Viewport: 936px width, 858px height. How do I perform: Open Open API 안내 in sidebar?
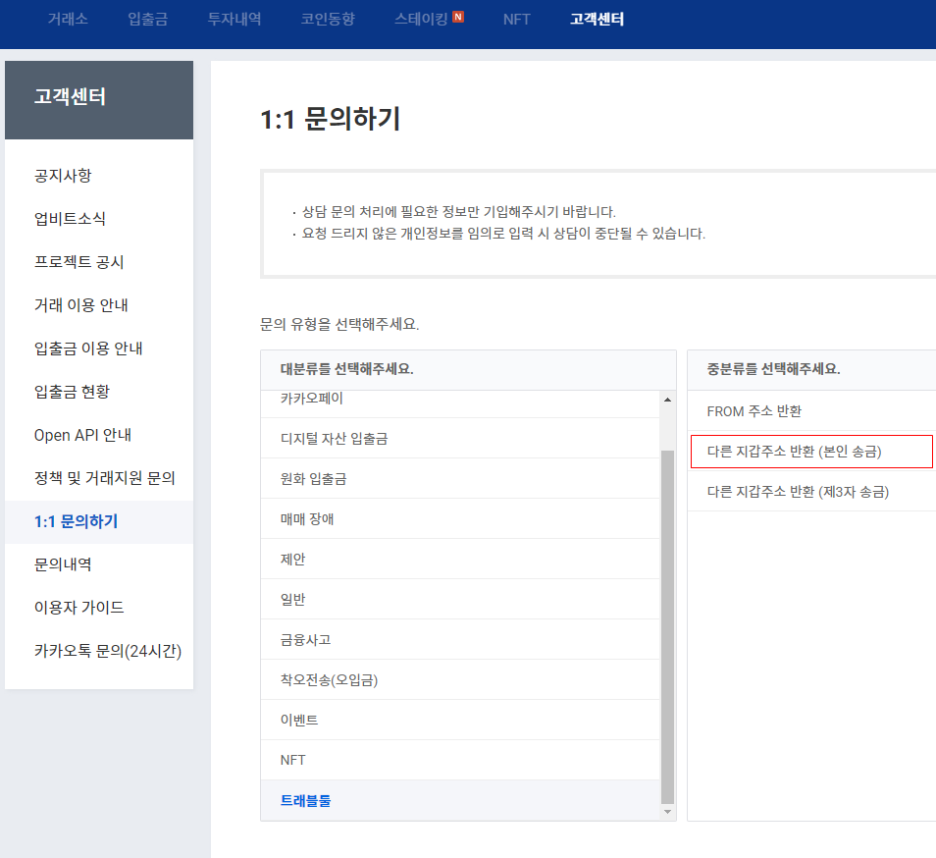click(83, 435)
